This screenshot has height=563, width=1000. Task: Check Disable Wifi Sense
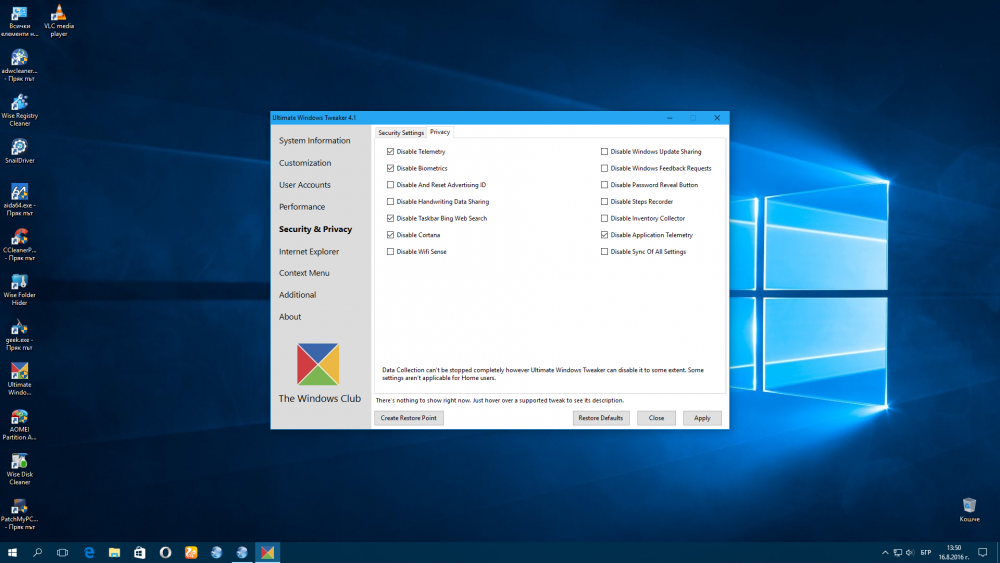click(390, 251)
